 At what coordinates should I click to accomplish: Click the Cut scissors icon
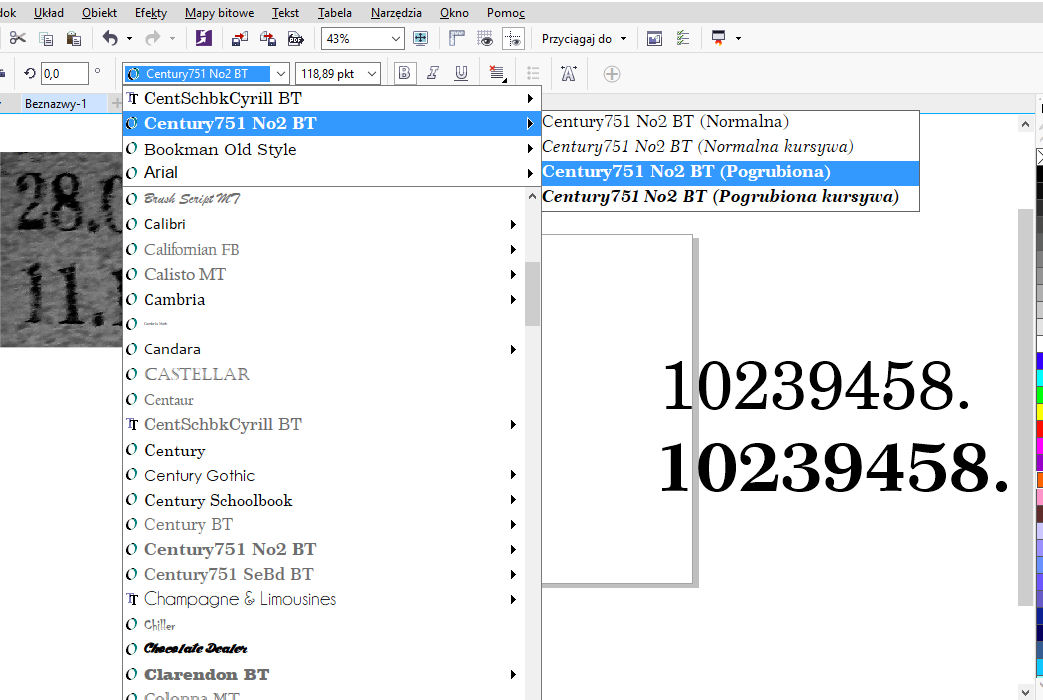(x=17, y=39)
